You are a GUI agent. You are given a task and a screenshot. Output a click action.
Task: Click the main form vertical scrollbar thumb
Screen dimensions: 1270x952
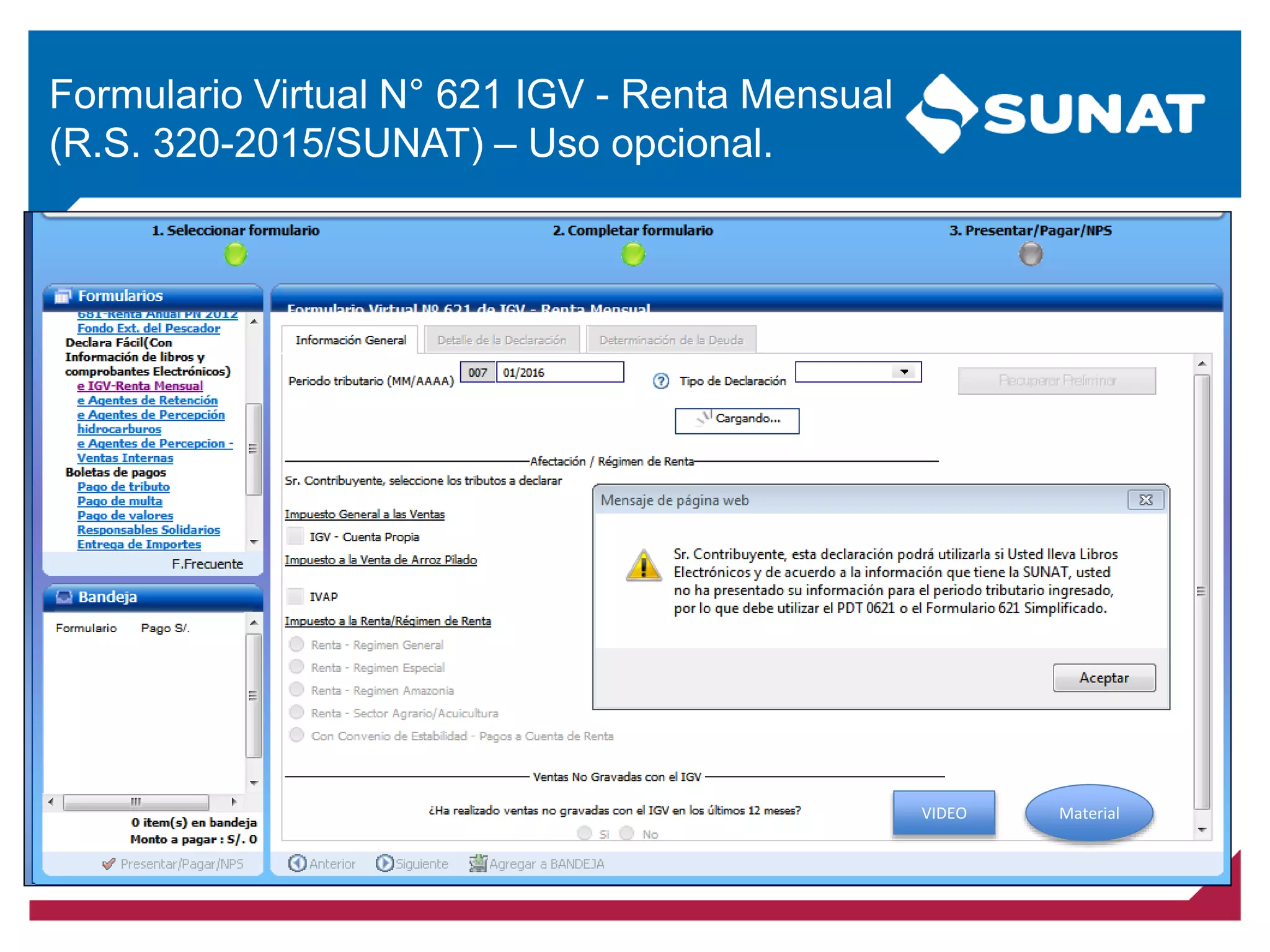point(1202,592)
